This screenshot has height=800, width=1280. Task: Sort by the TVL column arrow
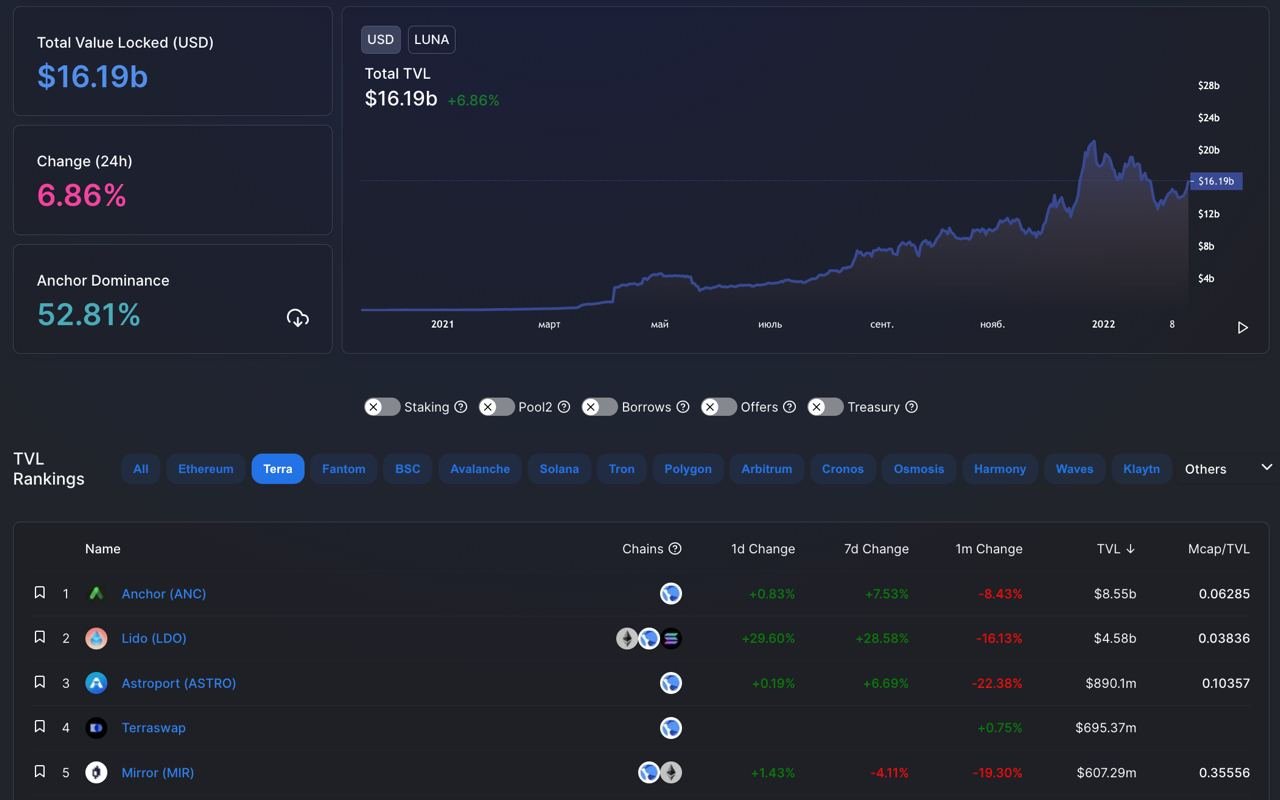pos(1131,549)
